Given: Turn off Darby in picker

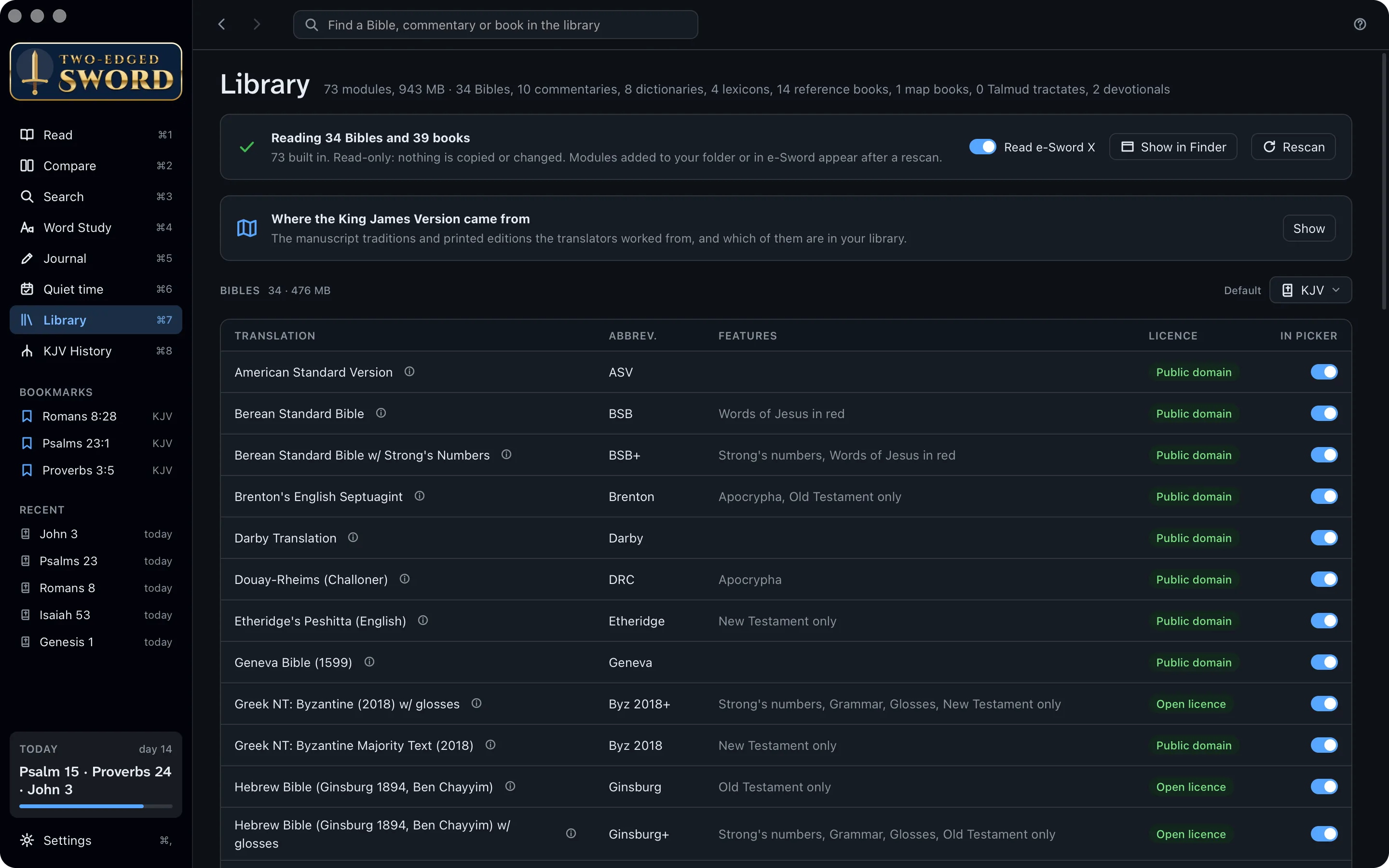Looking at the screenshot, I should click(x=1323, y=538).
